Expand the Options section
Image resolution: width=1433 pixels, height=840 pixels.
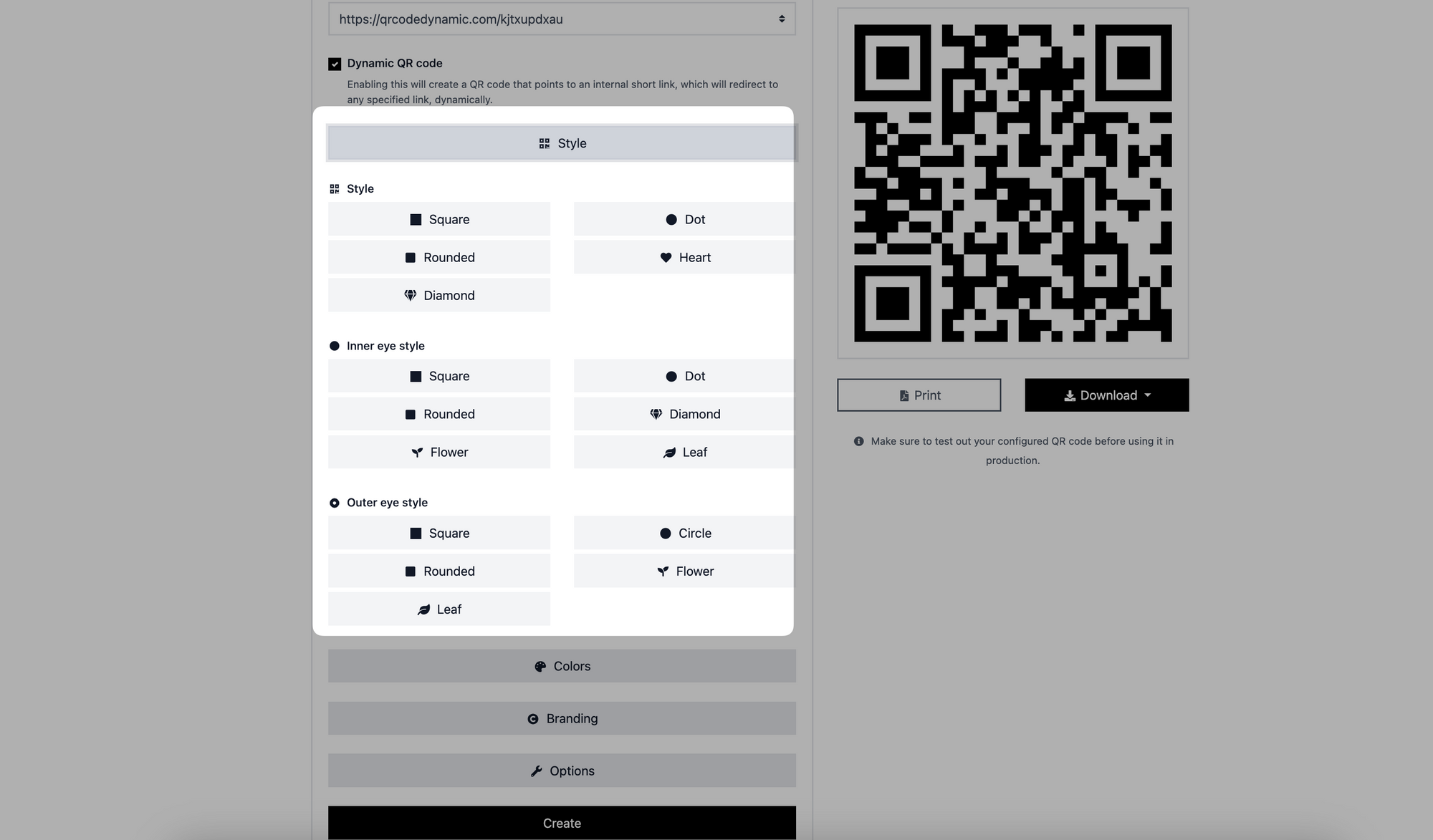point(562,770)
